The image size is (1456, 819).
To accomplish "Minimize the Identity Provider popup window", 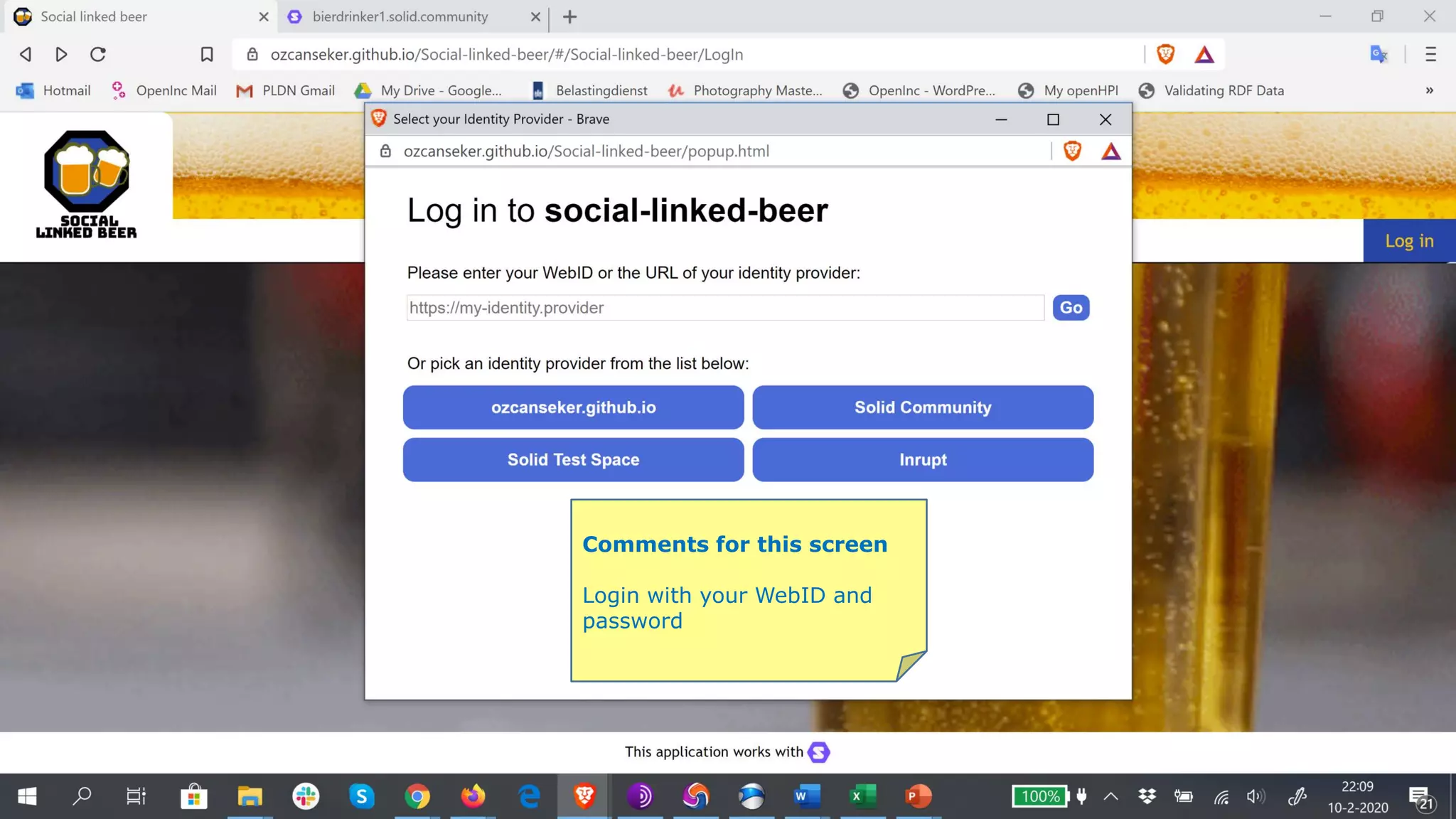I will [1001, 119].
